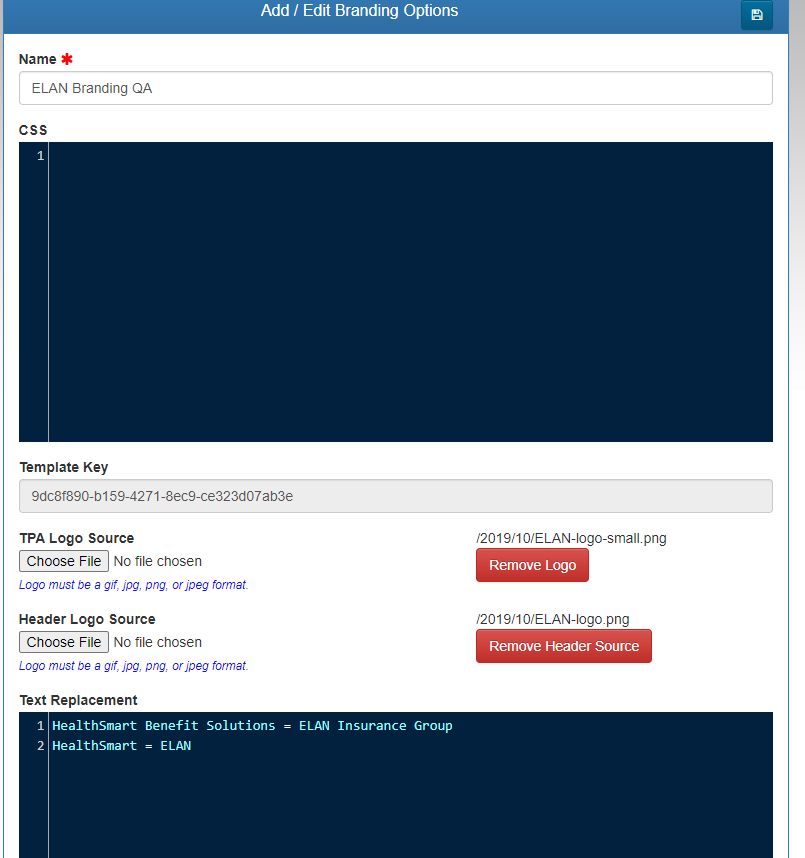Screen dimensions: 805x858
Task: Choose a file for Header Logo Source
Action: pyautogui.click(x=64, y=642)
